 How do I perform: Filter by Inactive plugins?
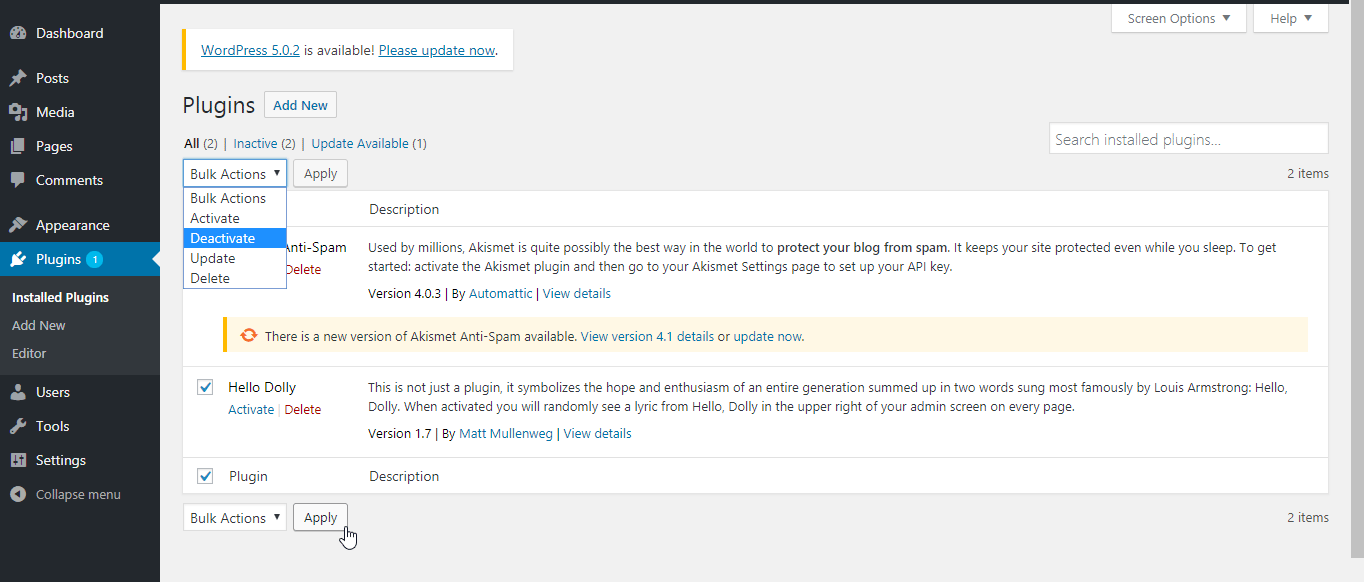264,144
